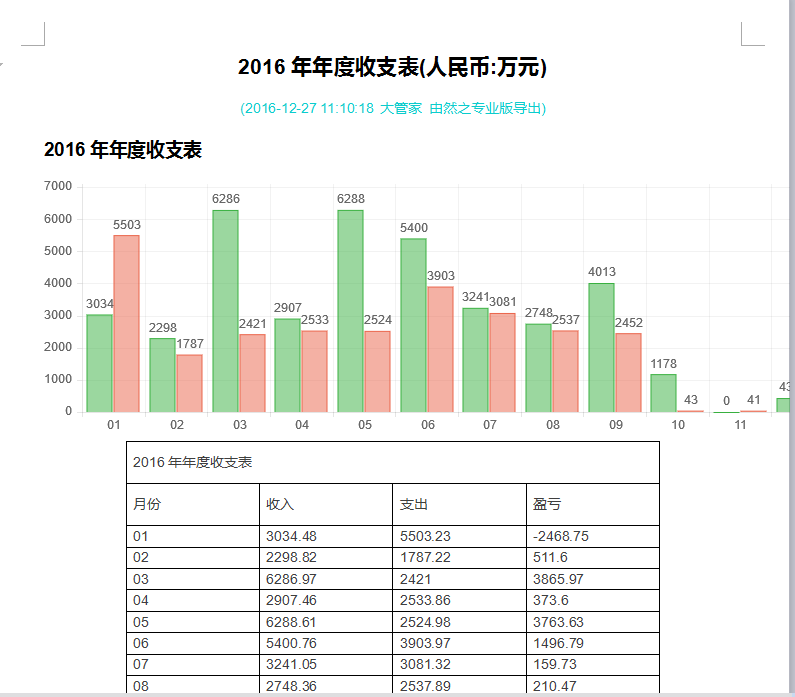Click the table cell 3034.48
The width and height of the screenshot is (795, 697).
(326, 536)
